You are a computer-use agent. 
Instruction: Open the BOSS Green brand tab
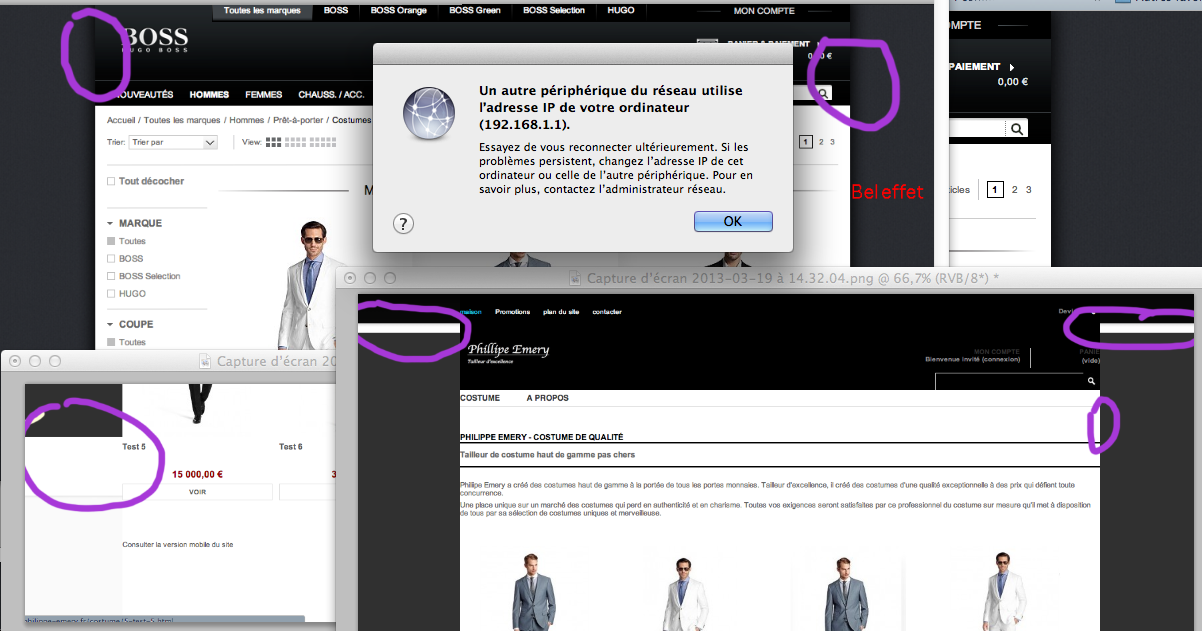pos(475,11)
